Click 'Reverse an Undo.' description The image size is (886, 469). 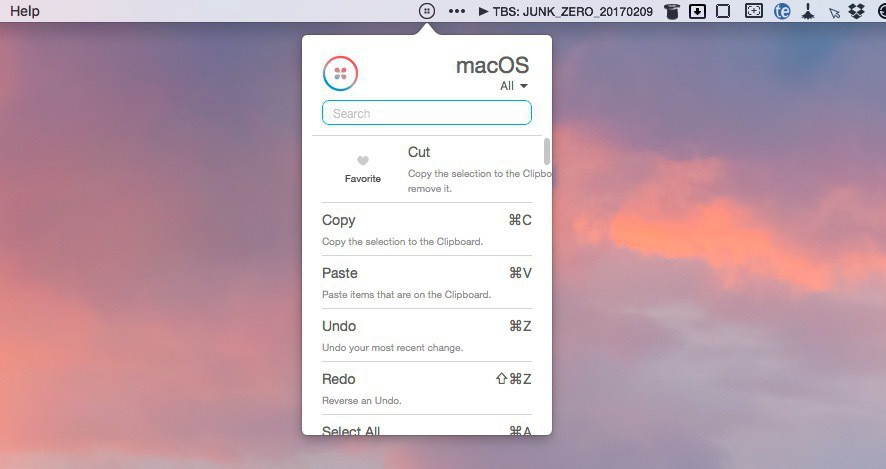pyautogui.click(x=362, y=401)
